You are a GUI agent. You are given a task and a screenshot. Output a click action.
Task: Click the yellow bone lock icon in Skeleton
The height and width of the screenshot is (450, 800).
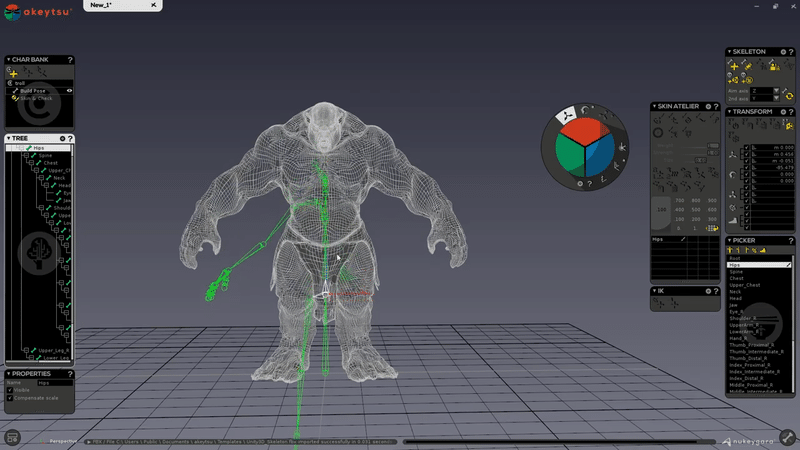[x=774, y=66]
